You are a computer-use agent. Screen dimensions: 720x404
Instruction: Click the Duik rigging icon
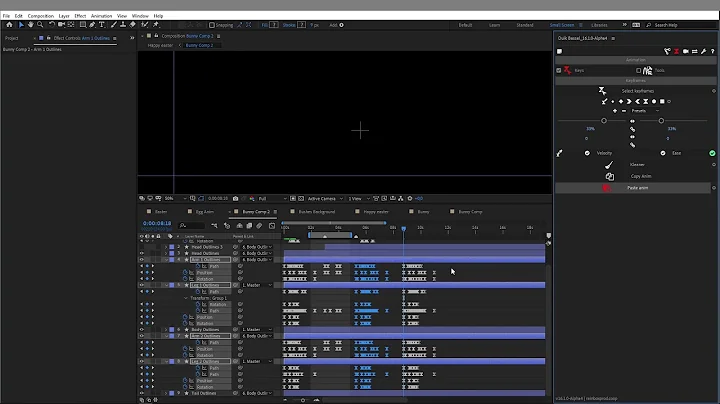pos(667,51)
